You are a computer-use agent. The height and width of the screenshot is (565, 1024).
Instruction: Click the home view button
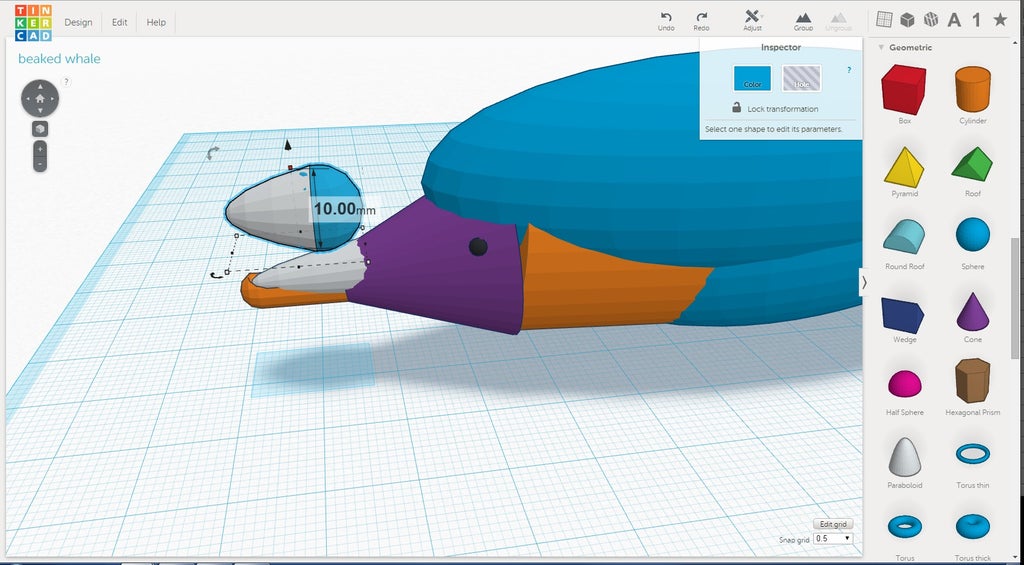pyautogui.click(x=40, y=98)
